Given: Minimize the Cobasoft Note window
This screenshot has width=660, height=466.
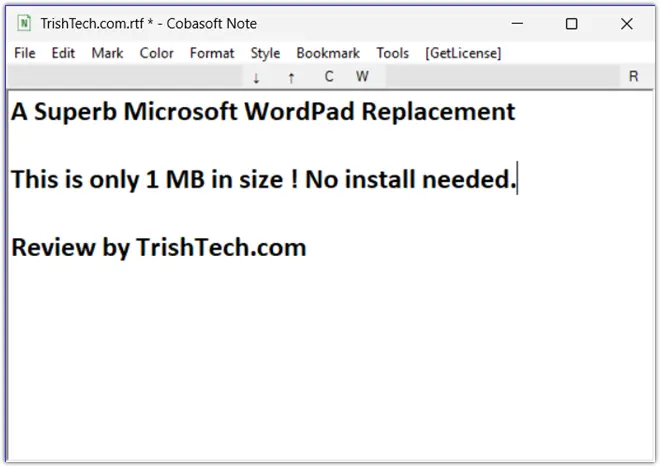Looking at the screenshot, I should coord(517,23).
